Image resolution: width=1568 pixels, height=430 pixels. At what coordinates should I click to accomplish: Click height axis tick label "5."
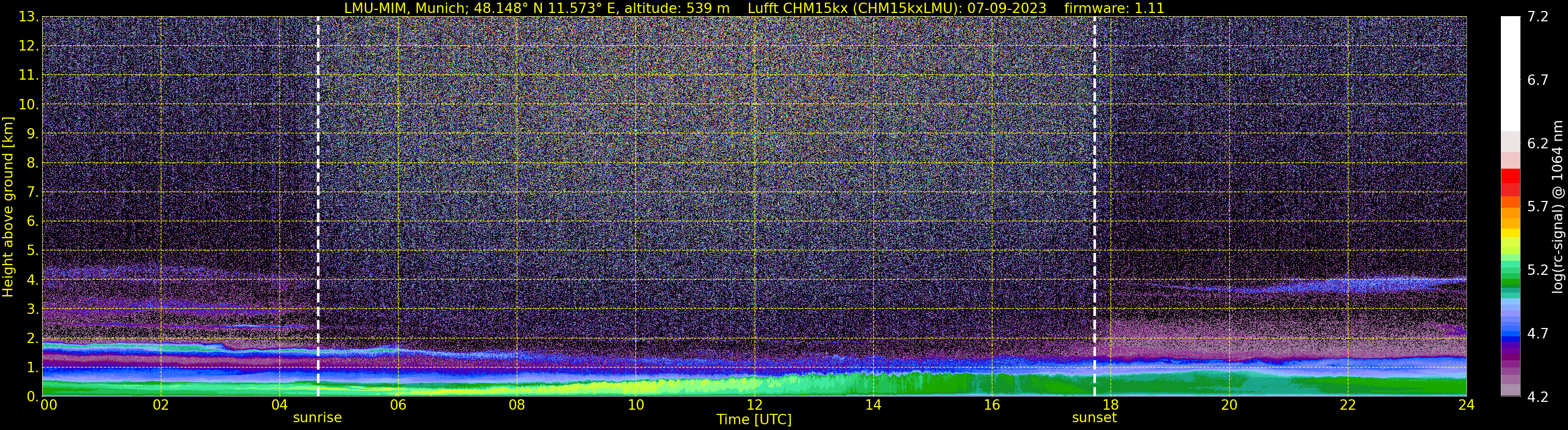click(x=33, y=251)
